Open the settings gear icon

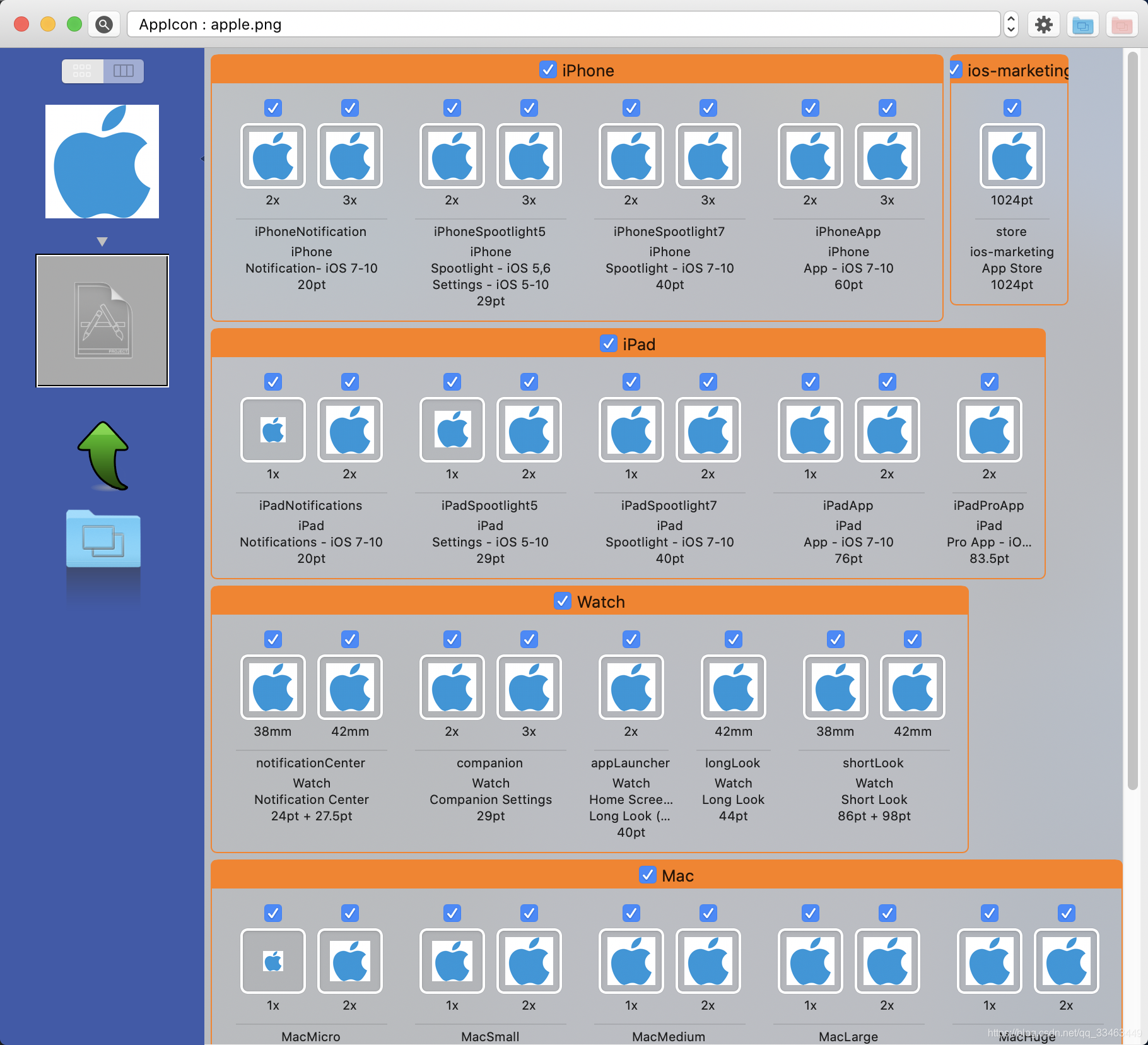tap(1044, 25)
